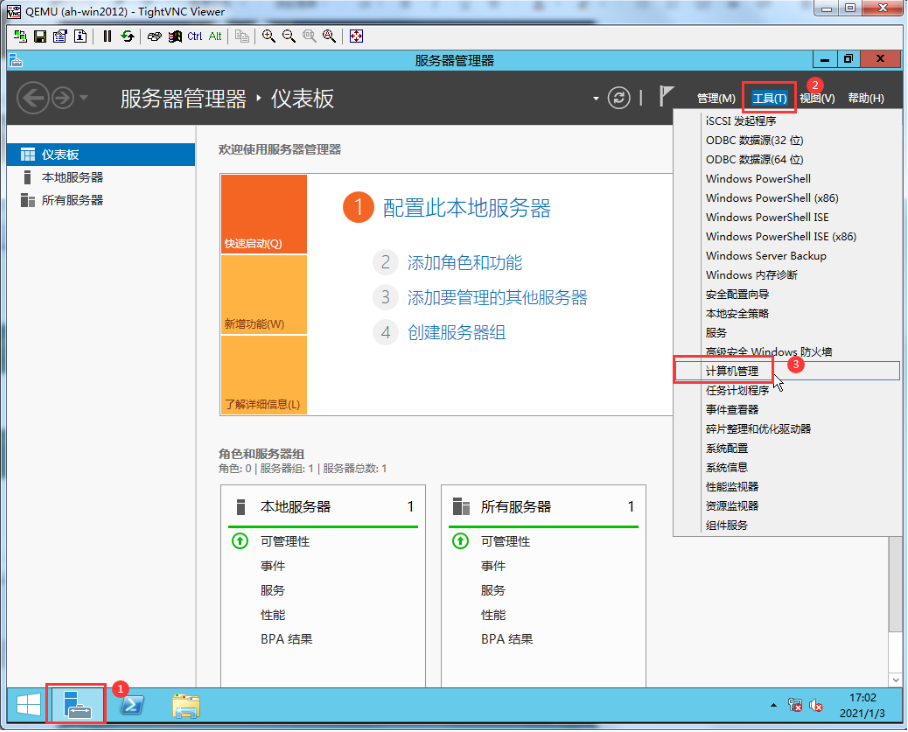This screenshot has width=908, height=732.
Task: Click the refresh screen green arrows icon
Action: click(x=127, y=36)
